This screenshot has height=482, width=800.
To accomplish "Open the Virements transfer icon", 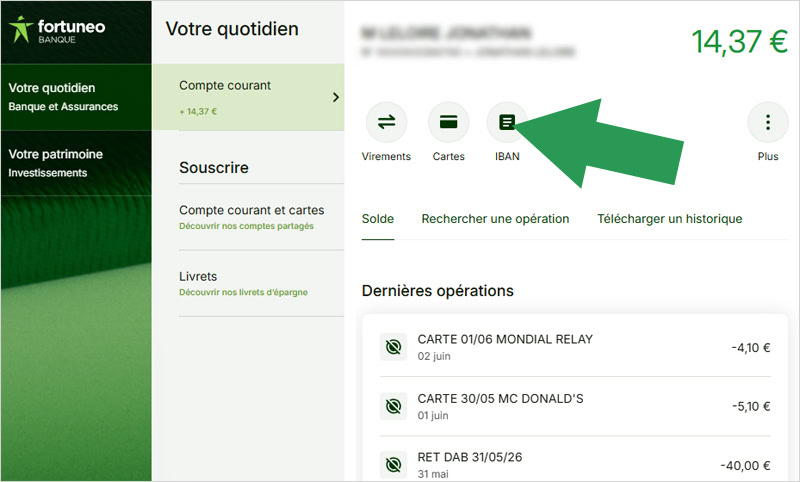I will point(386,122).
